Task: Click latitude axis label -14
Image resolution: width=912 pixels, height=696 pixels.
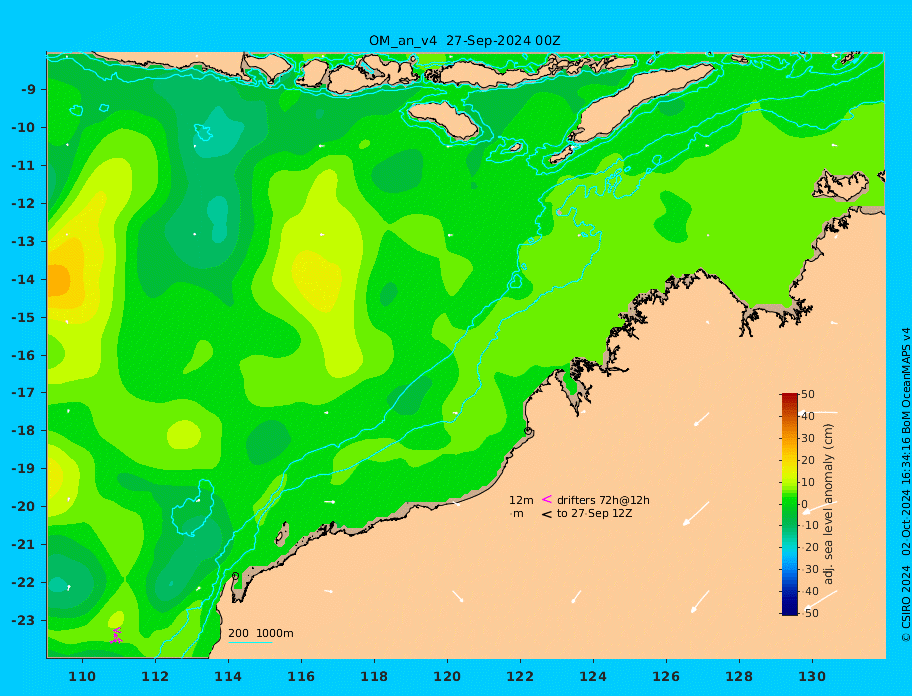Action: [x=23, y=279]
